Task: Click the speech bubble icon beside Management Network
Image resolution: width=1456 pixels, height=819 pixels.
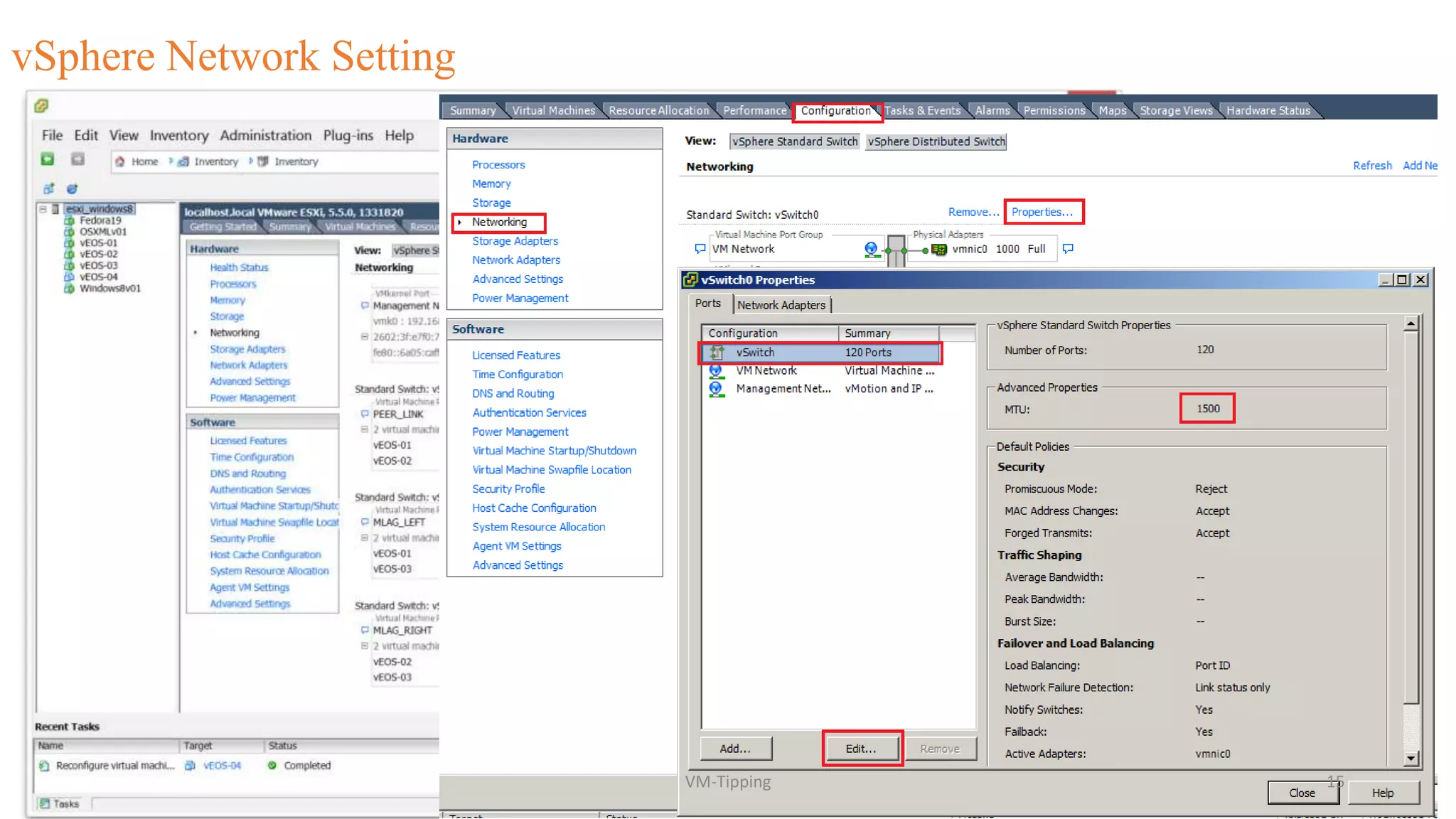Action: [365, 306]
